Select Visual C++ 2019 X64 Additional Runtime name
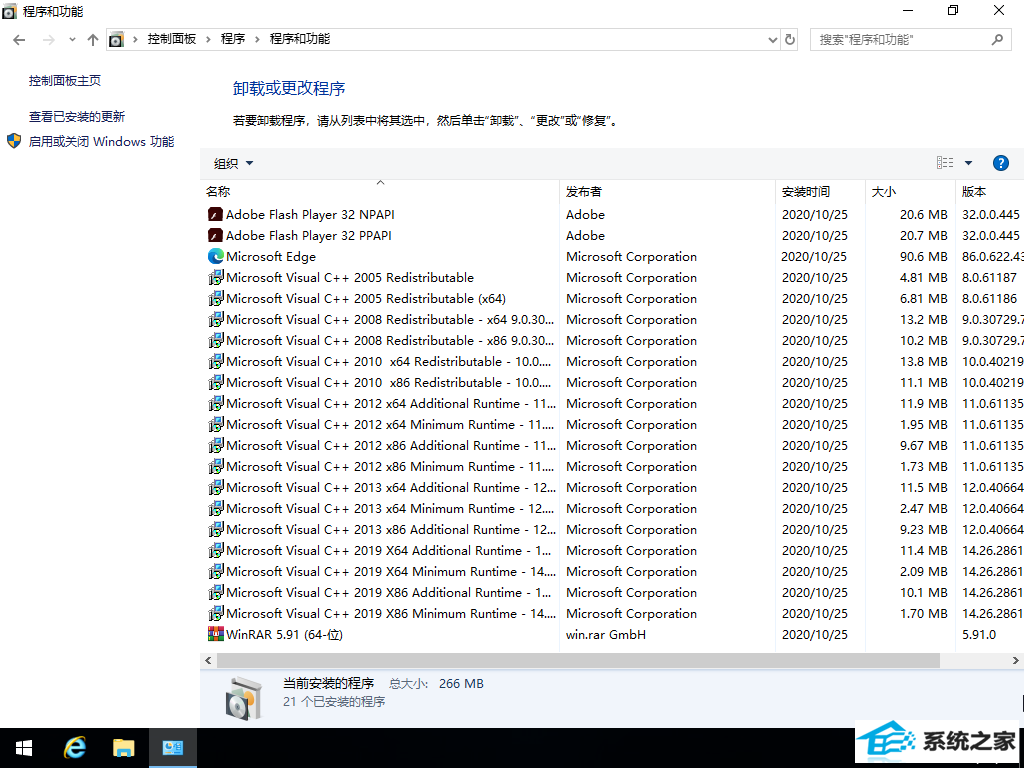The height and width of the screenshot is (768, 1024). click(389, 551)
